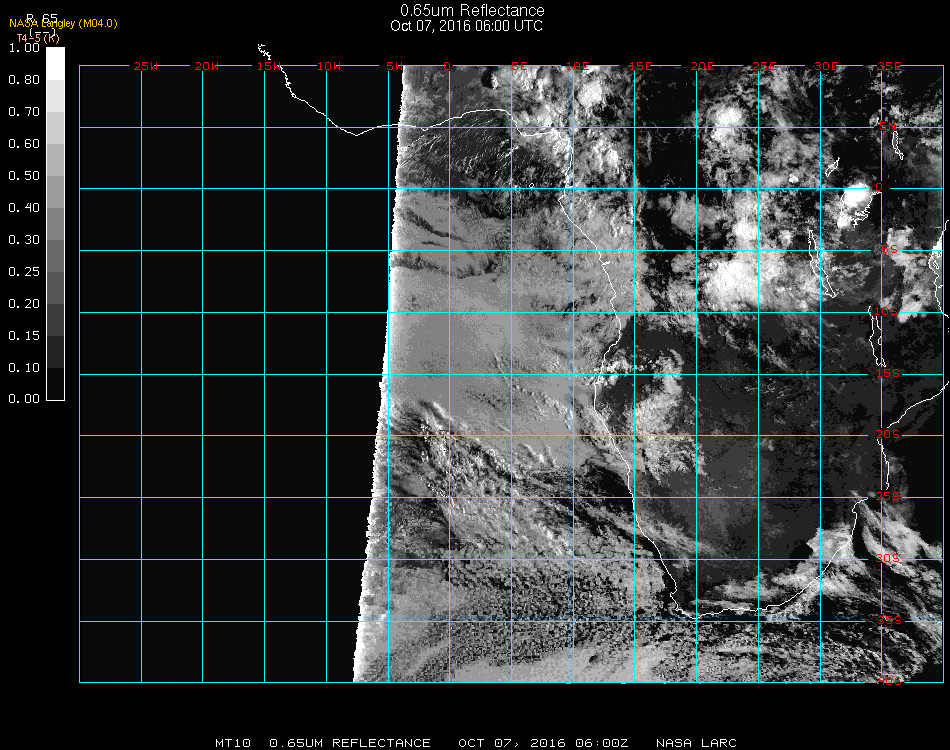Click the "25E" longitude label
950x750 pixels.
tap(765, 66)
